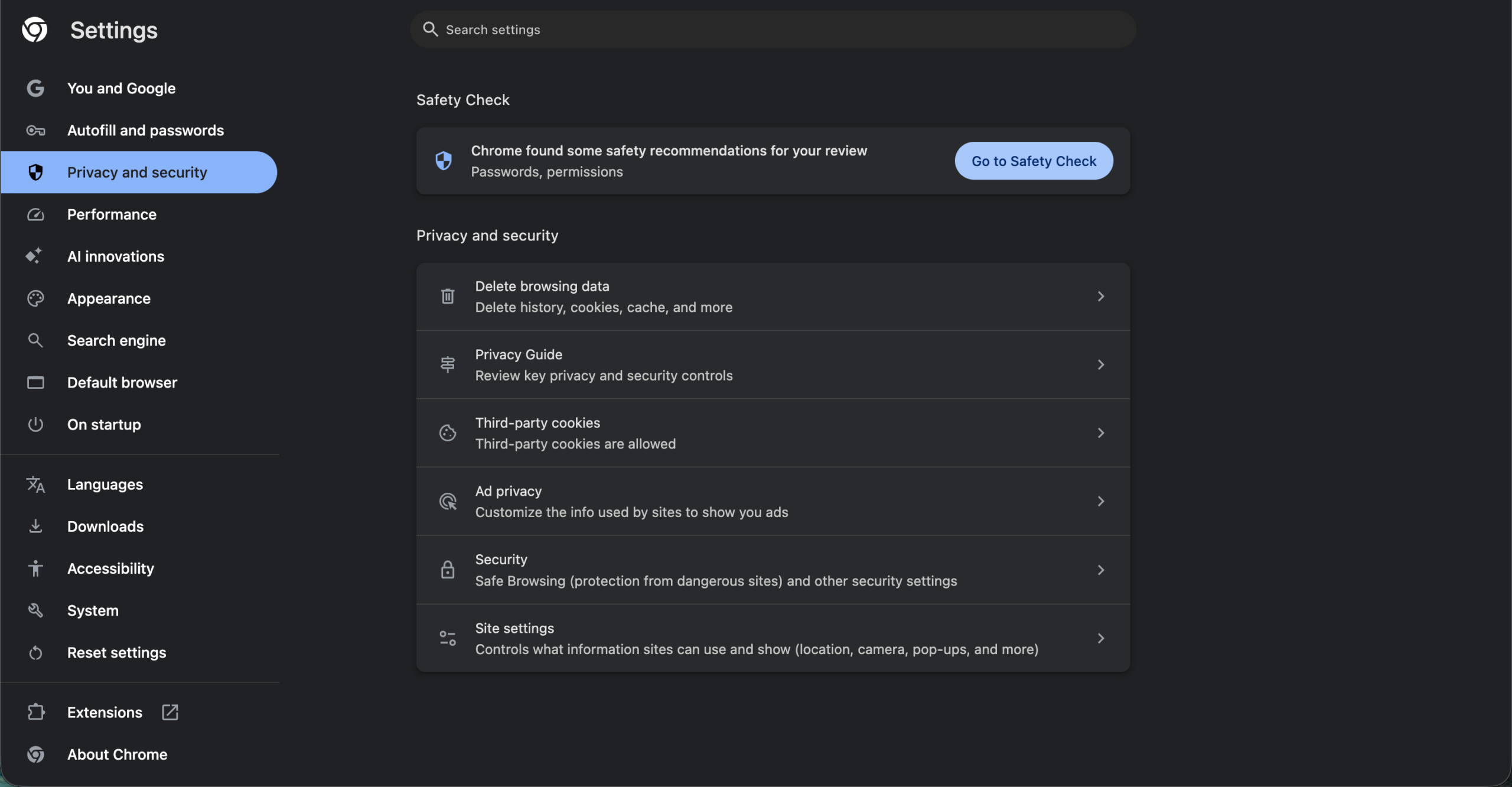Click the download arrow icon in sidebar
Screen dimensions: 1512x787
tap(35, 526)
